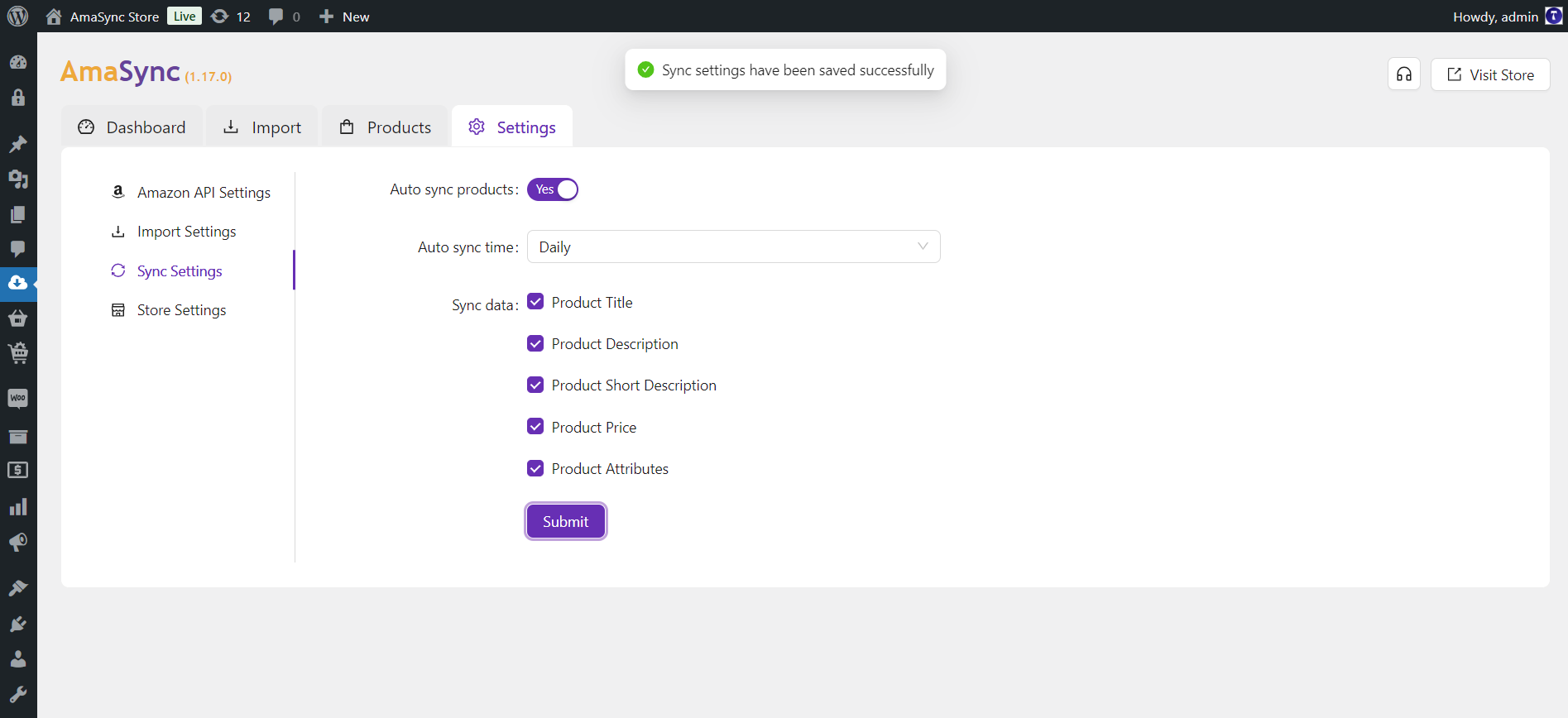Select Sync Settings section
The height and width of the screenshot is (718, 1568).
click(x=167, y=270)
